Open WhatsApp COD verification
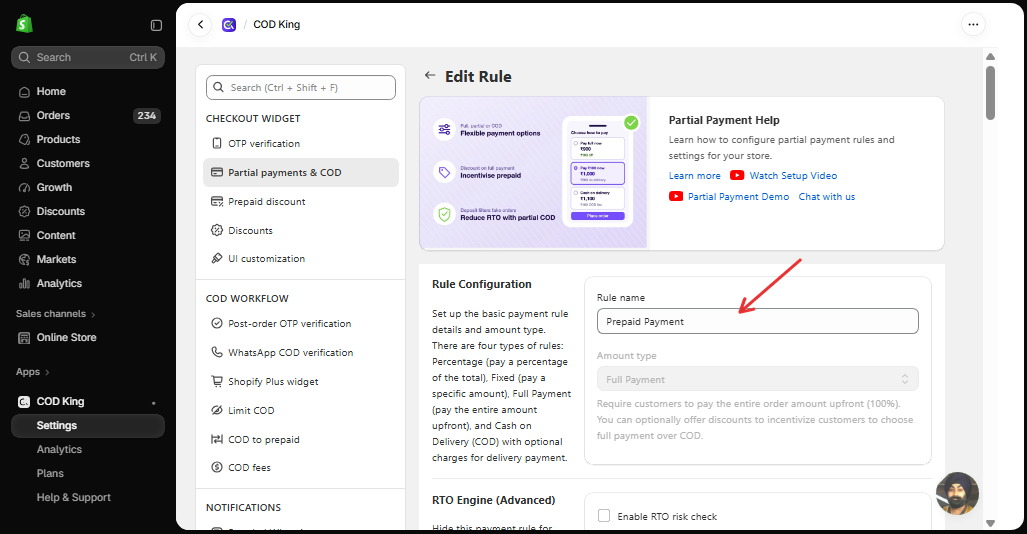This screenshot has width=1027, height=534. (x=301, y=353)
